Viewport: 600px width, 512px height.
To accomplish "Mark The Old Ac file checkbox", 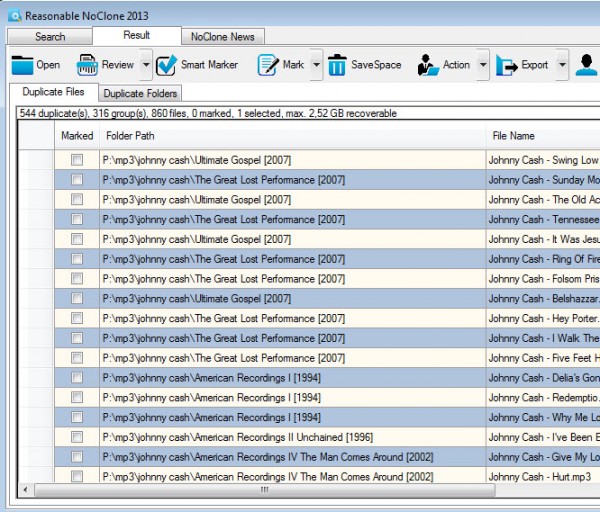I will click(x=77, y=199).
